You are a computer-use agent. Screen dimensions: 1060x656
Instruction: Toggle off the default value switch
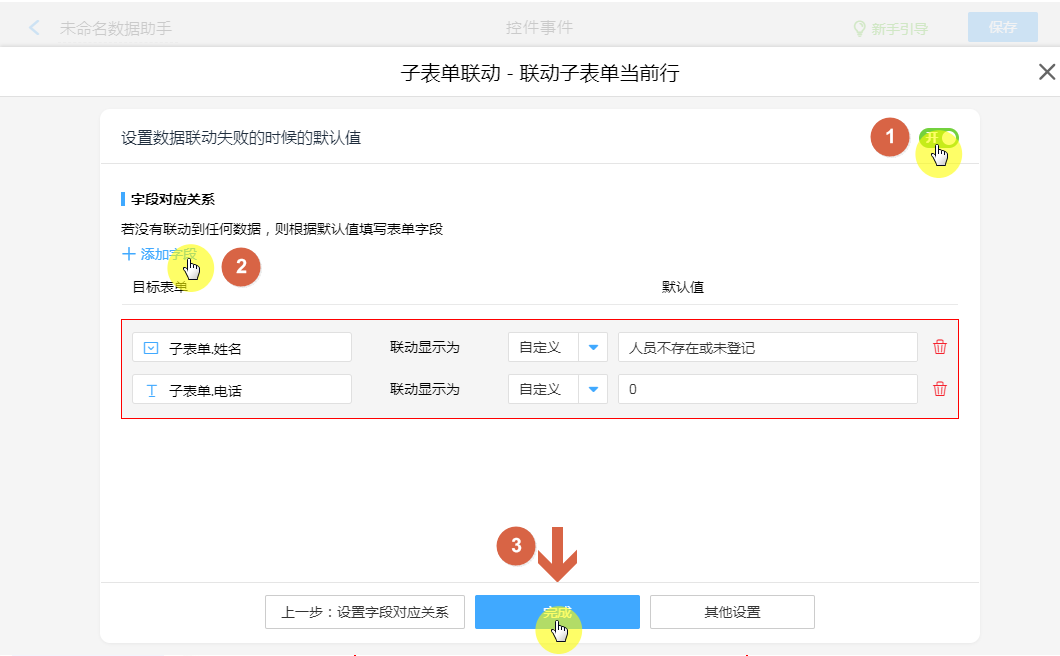coord(939,138)
